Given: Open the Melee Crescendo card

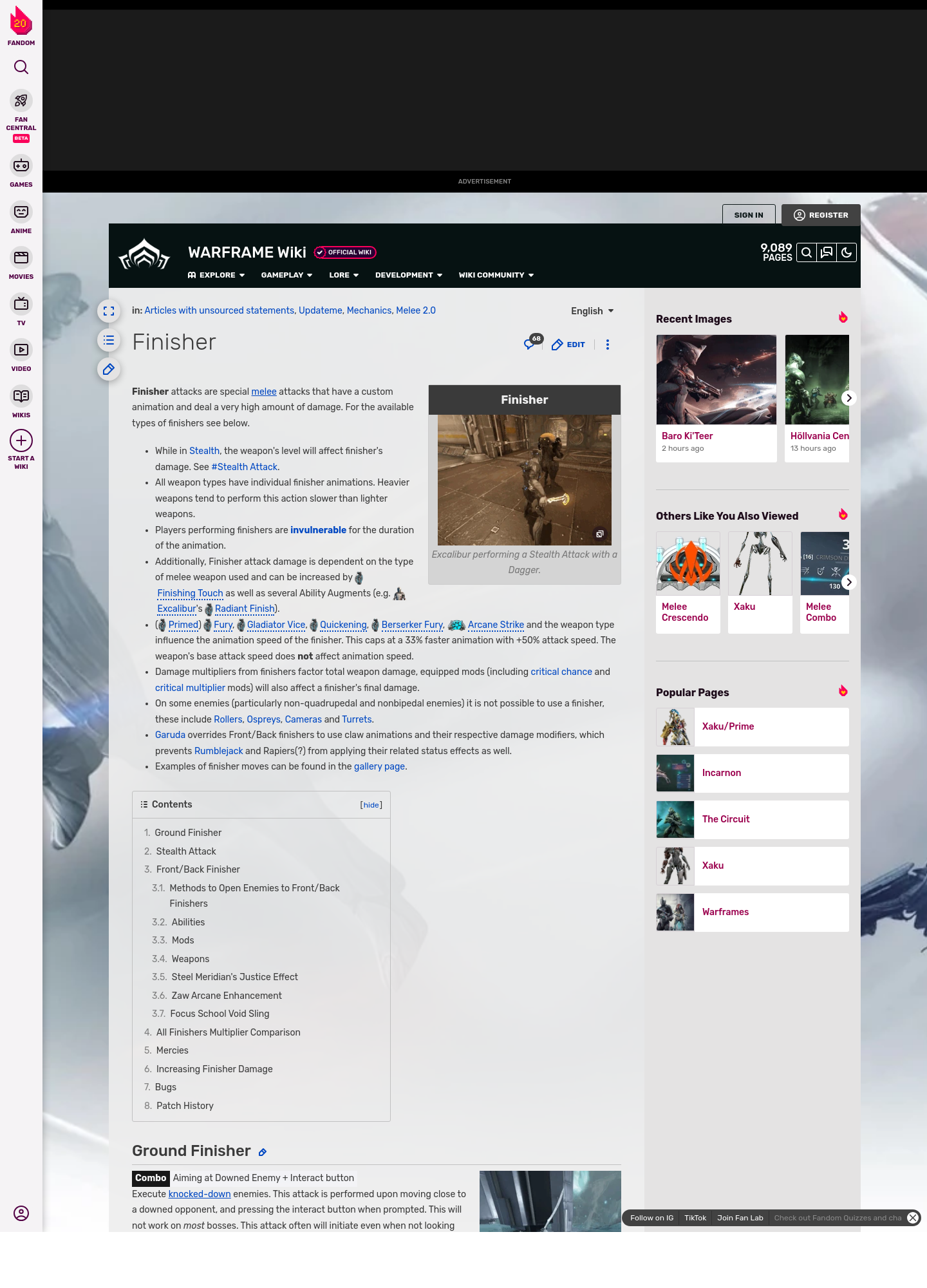Looking at the screenshot, I should click(688, 582).
